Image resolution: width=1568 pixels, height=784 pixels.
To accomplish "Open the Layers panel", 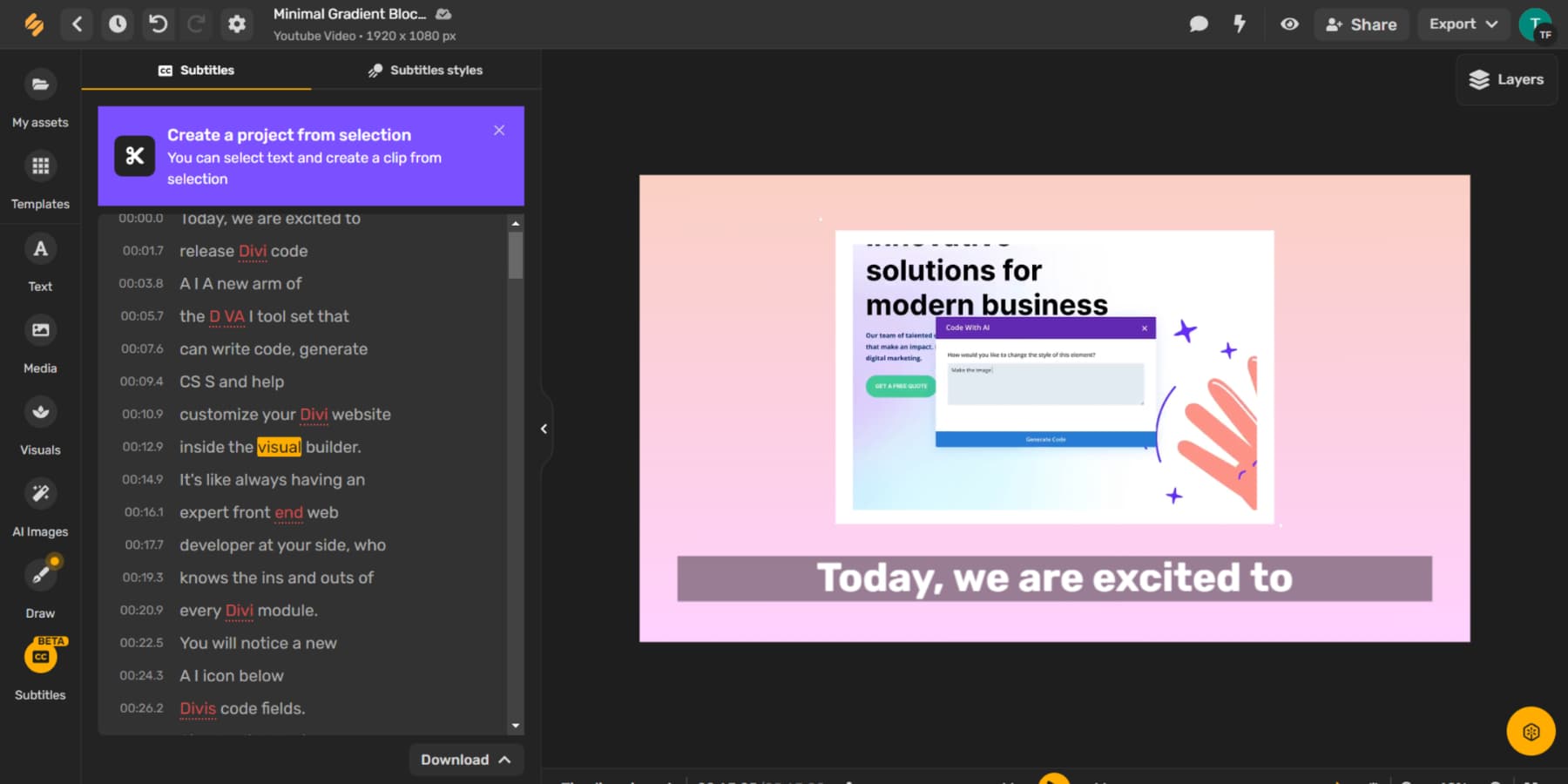I will click(1506, 79).
